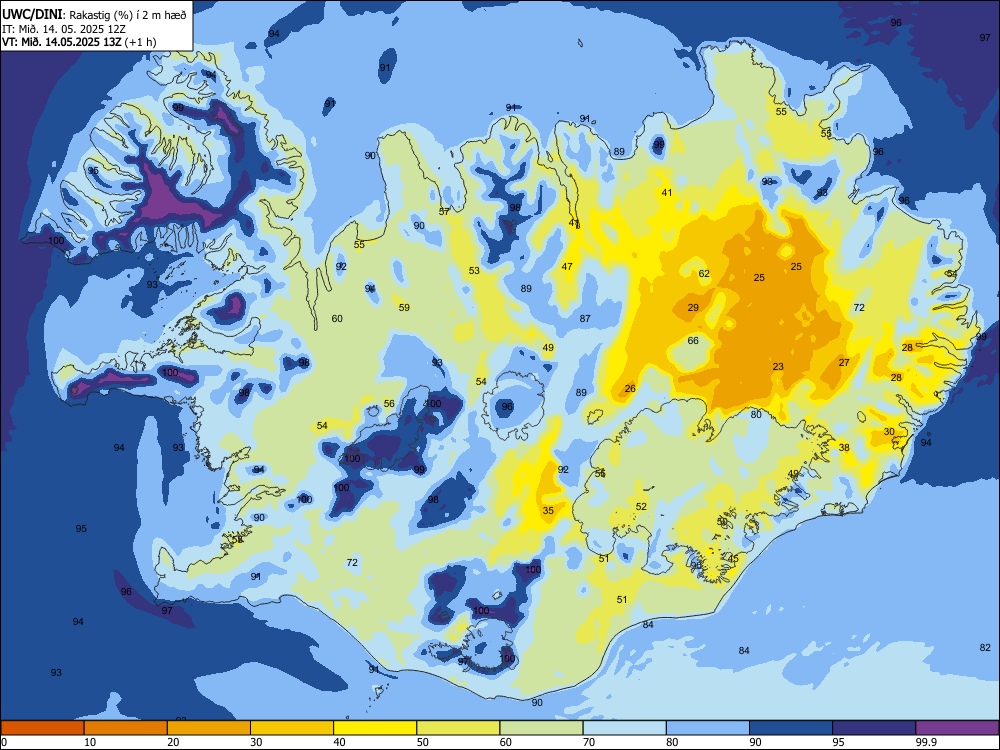Viewport: 1000px width, 750px height.
Task: Click the valid time line 'VT: Mið. 14.05.2025 13Z (+1 h)'
Action: pos(79,42)
